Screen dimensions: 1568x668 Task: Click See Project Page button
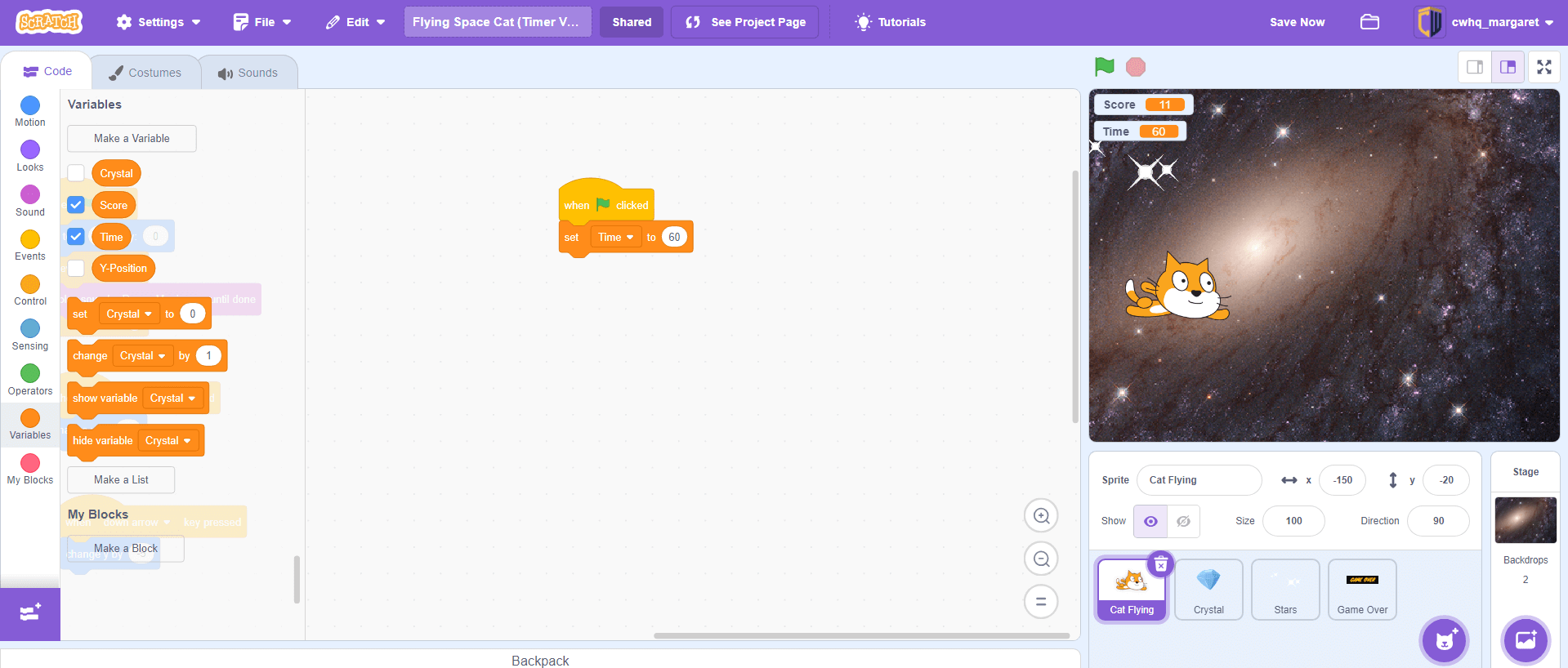tap(745, 22)
